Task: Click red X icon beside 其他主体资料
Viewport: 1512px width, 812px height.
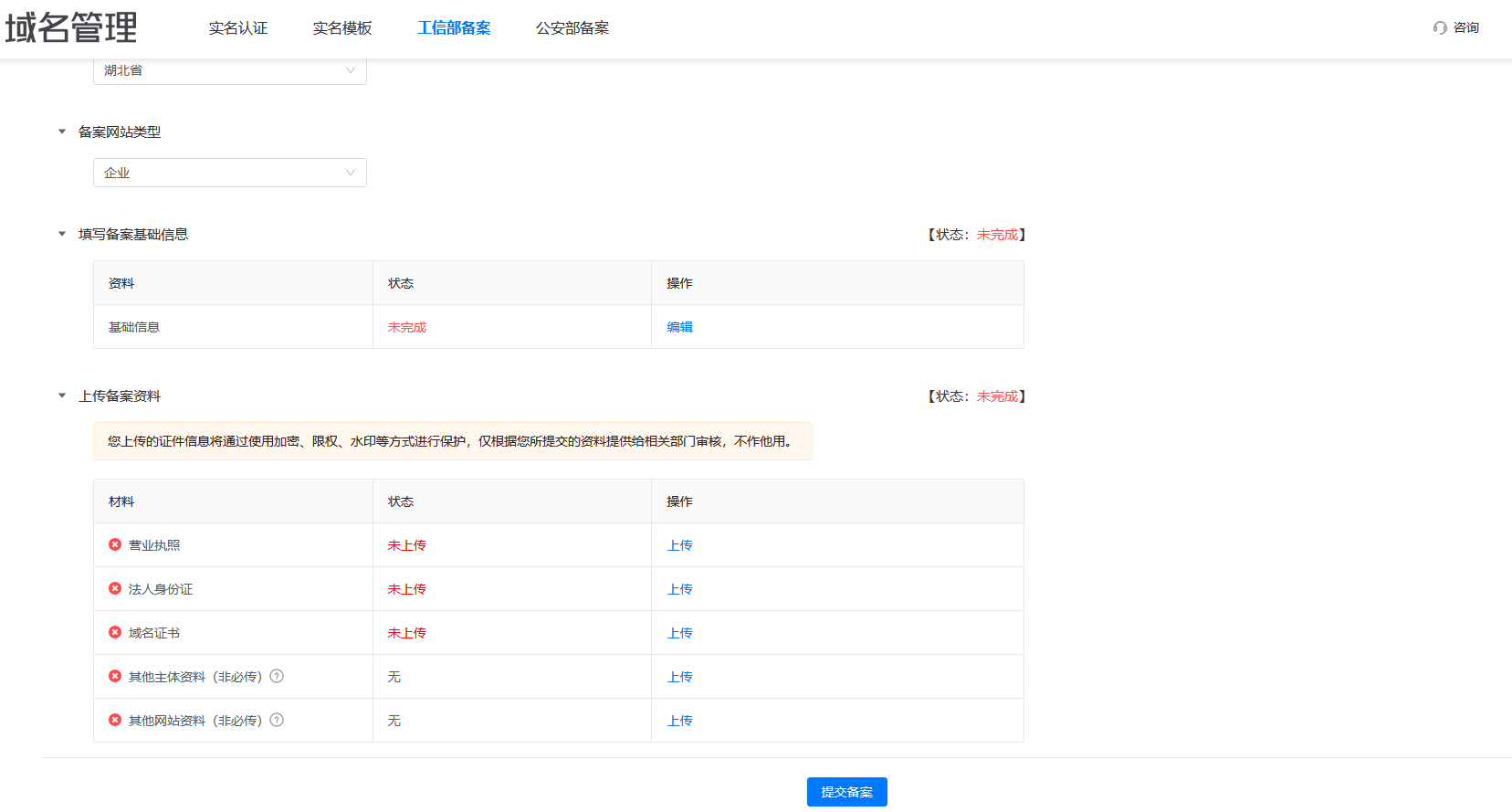Action: pyautogui.click(x=115, y=676)
